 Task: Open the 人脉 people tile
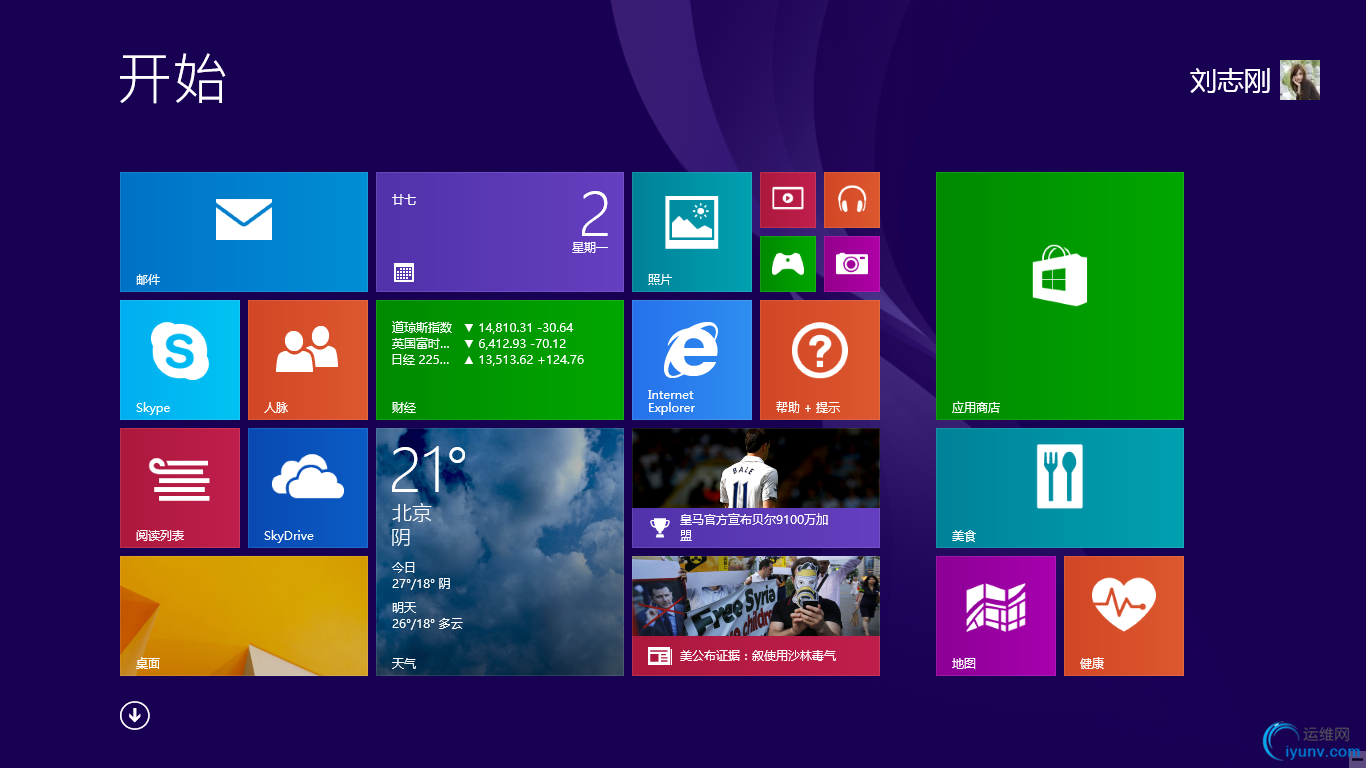coord(308,360)
